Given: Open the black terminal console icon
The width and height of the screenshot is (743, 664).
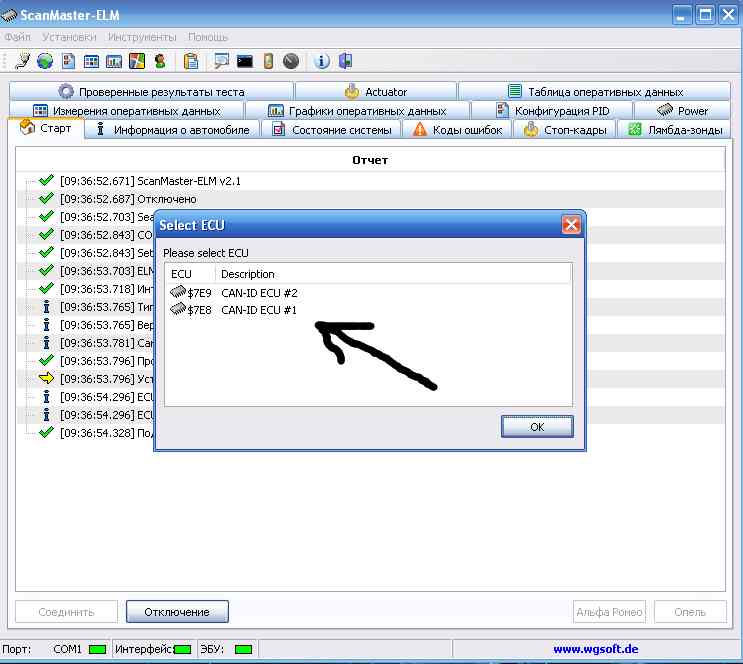Looking at the screenshot, I should (x=245, y=61).
